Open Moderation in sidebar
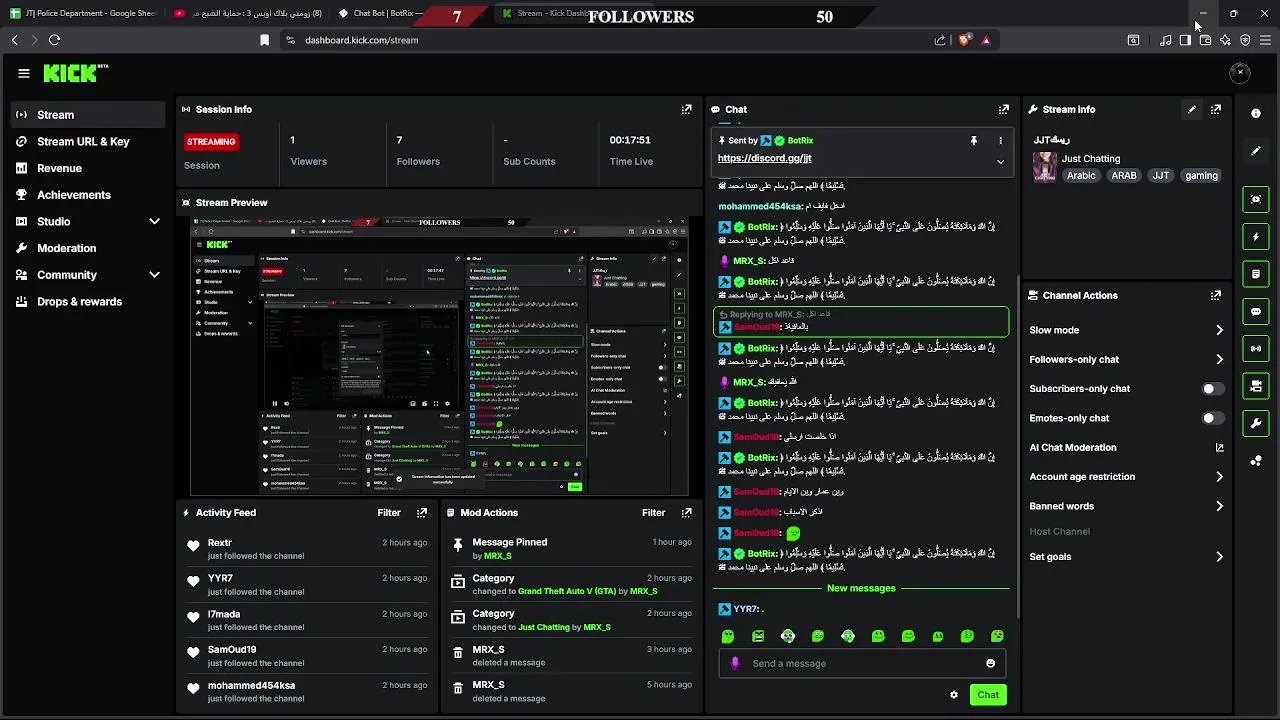The image size is (1280, 720). click(x=88, y=248)
